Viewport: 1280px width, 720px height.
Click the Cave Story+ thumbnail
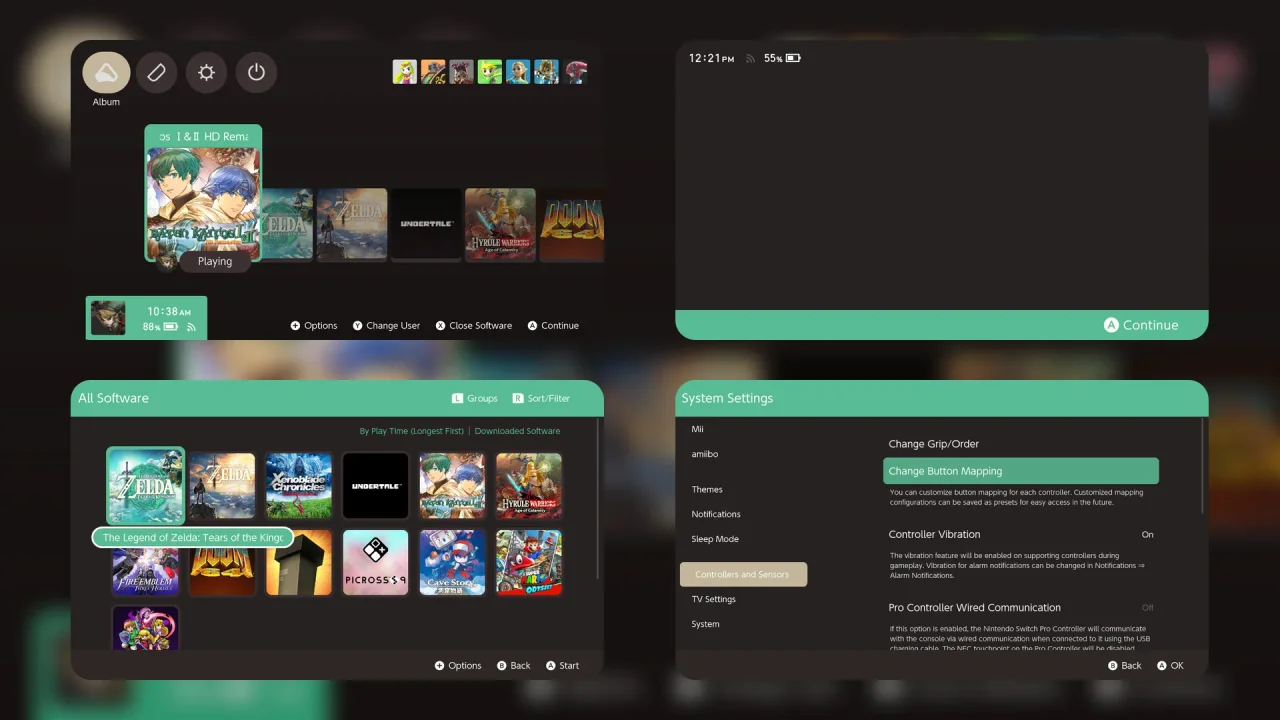coord(452,562)
